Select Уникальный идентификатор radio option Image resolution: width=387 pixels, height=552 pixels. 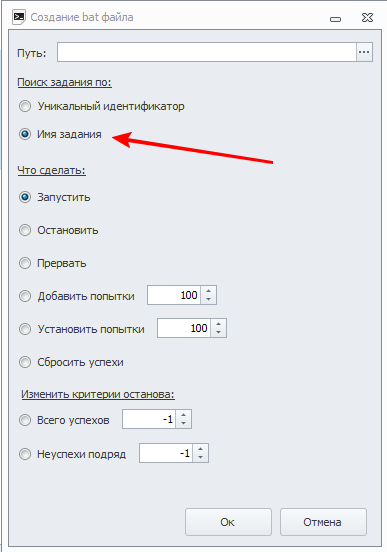pos(25,106)
